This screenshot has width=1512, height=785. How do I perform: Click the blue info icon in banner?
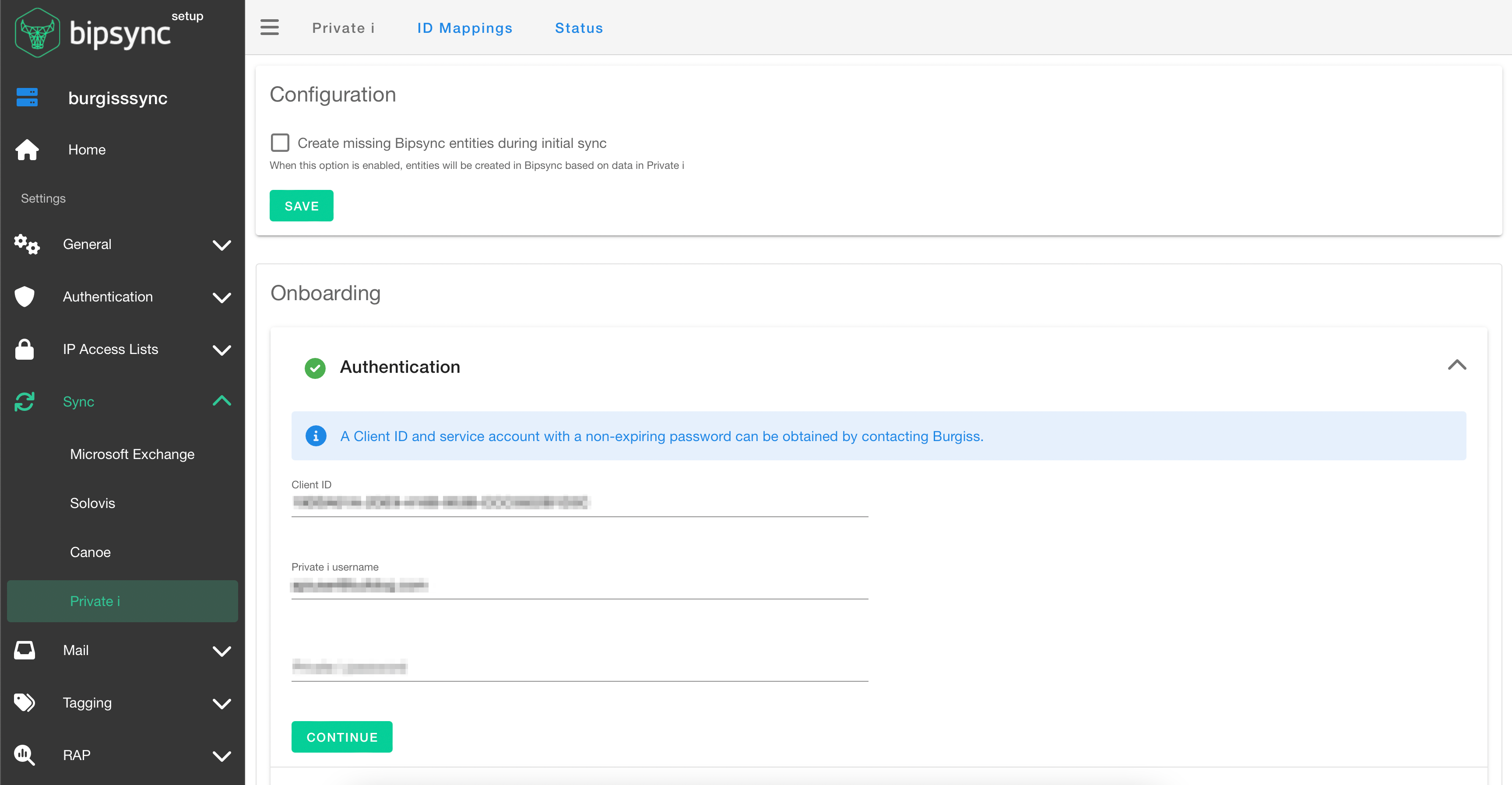pos(316,436)
